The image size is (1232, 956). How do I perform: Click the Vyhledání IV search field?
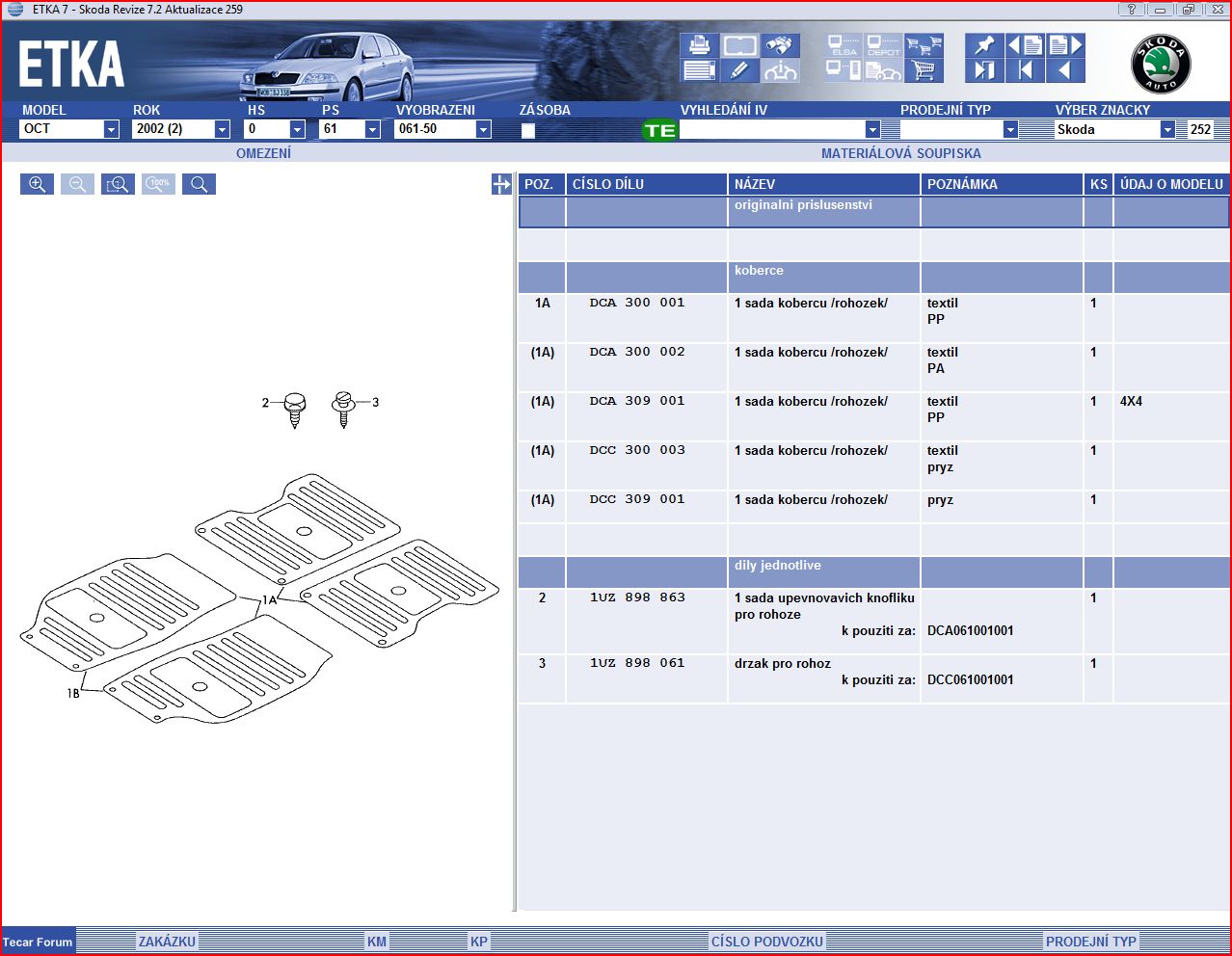click(x=771, y=129)
